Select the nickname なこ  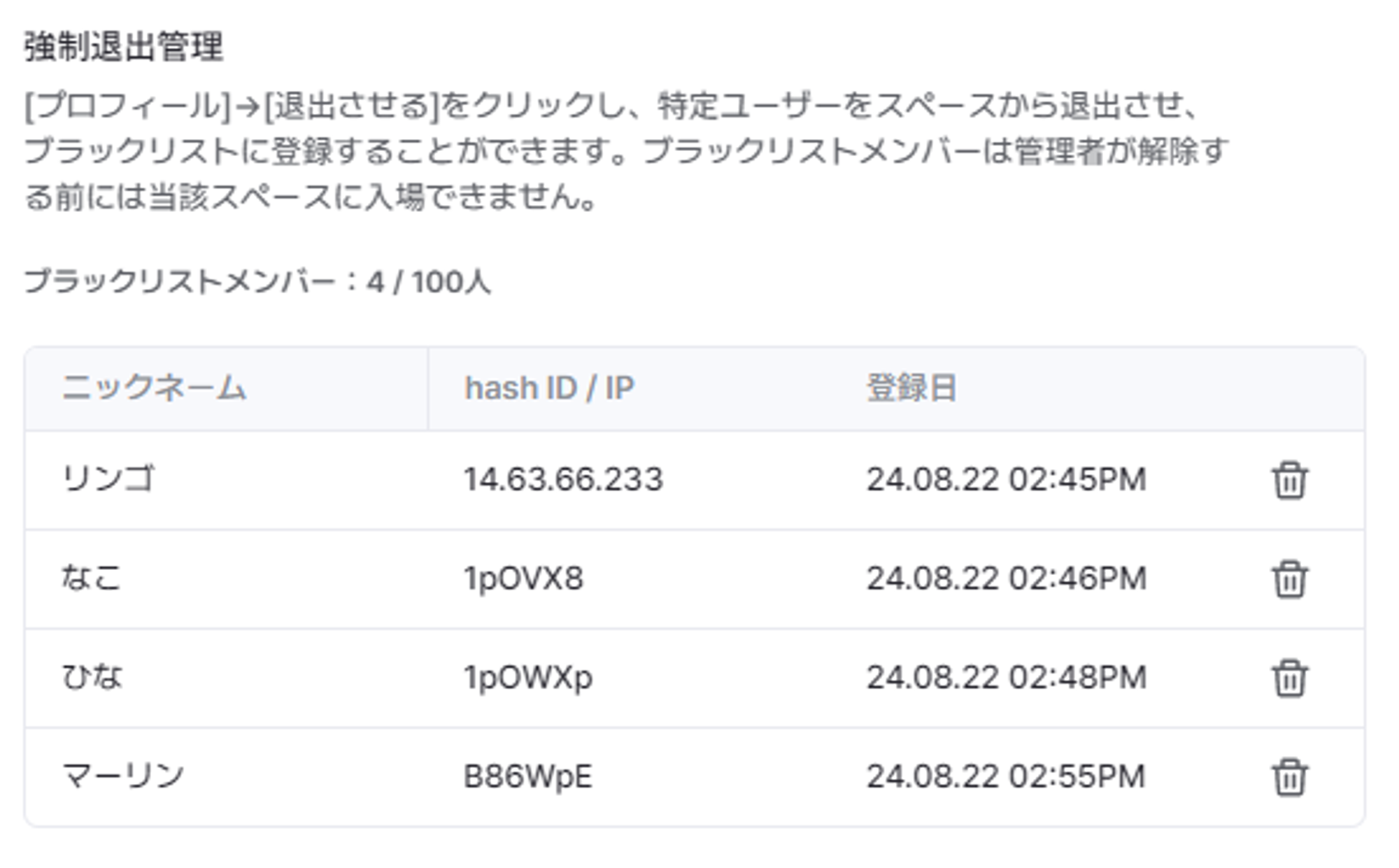point(92,578)
